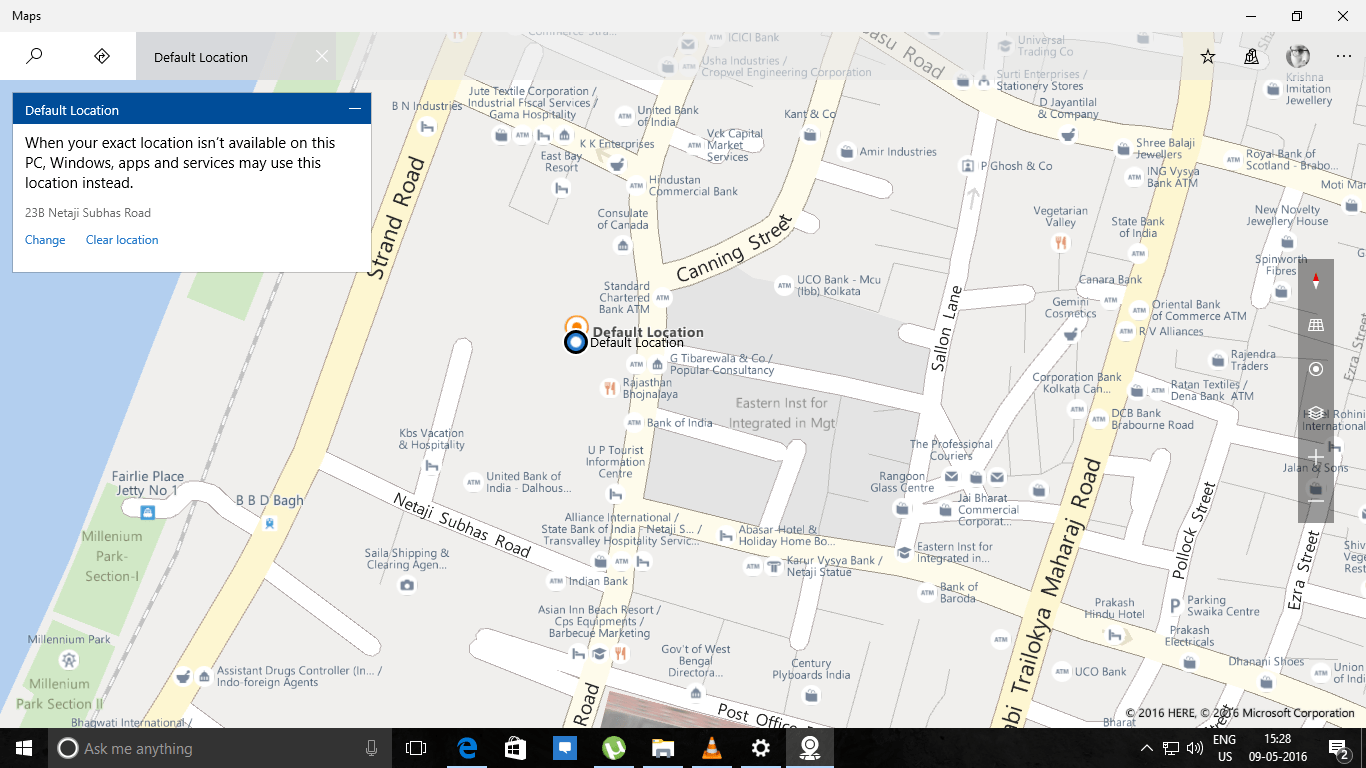This screenshot has width=1366, height=768.
Task: Open the Search pane
Action: click(x=34, y=57)
